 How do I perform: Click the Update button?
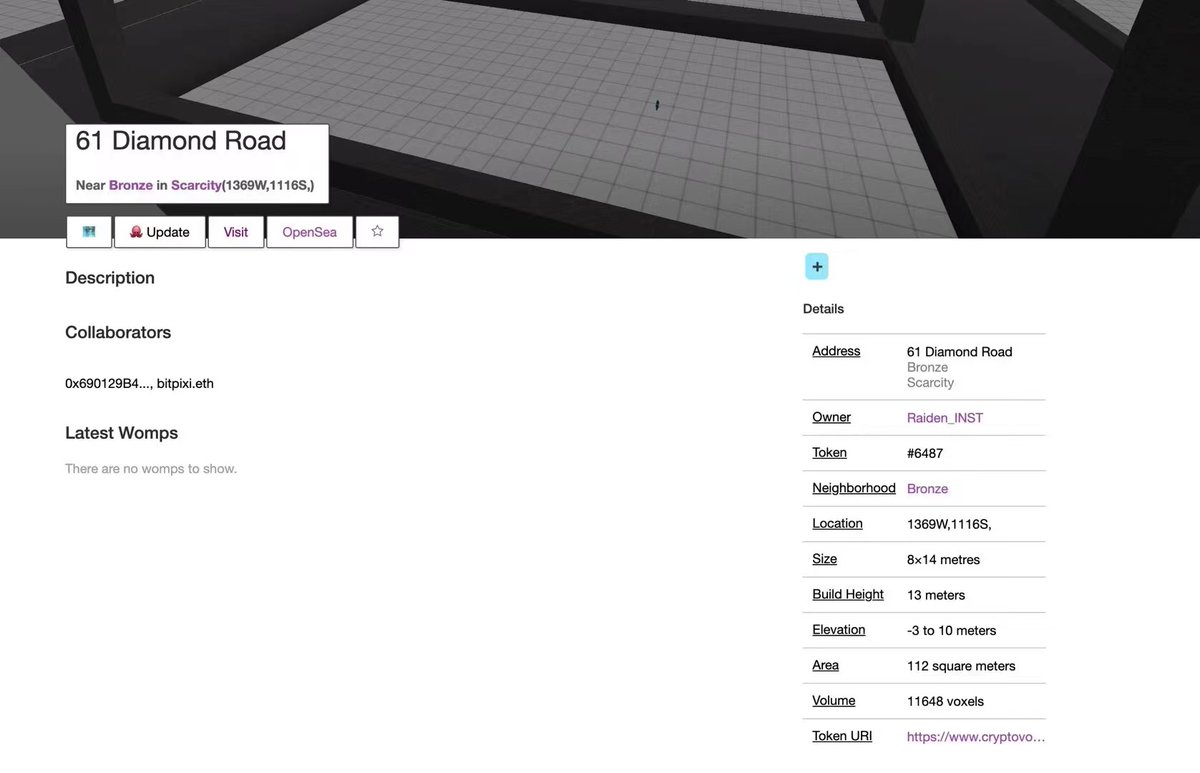pos(160,232)
